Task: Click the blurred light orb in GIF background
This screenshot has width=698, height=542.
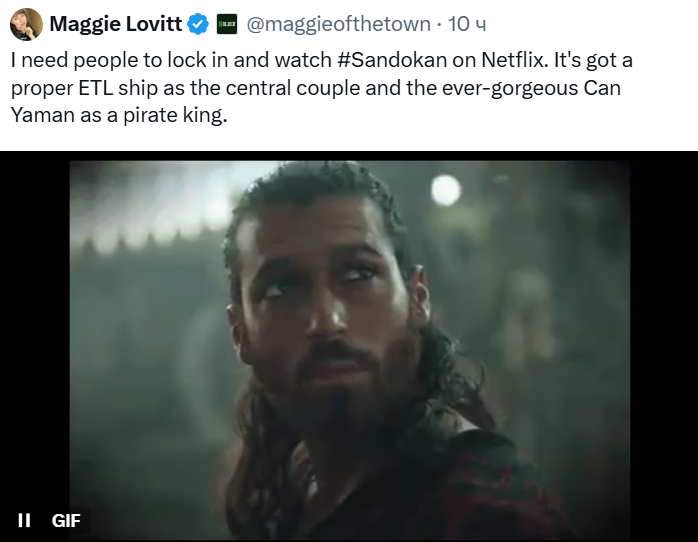Action: (x=446, y=189)
